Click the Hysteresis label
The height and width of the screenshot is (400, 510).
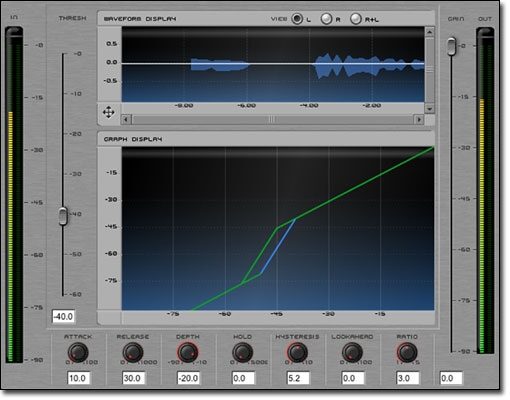click(x=297, y=337)
